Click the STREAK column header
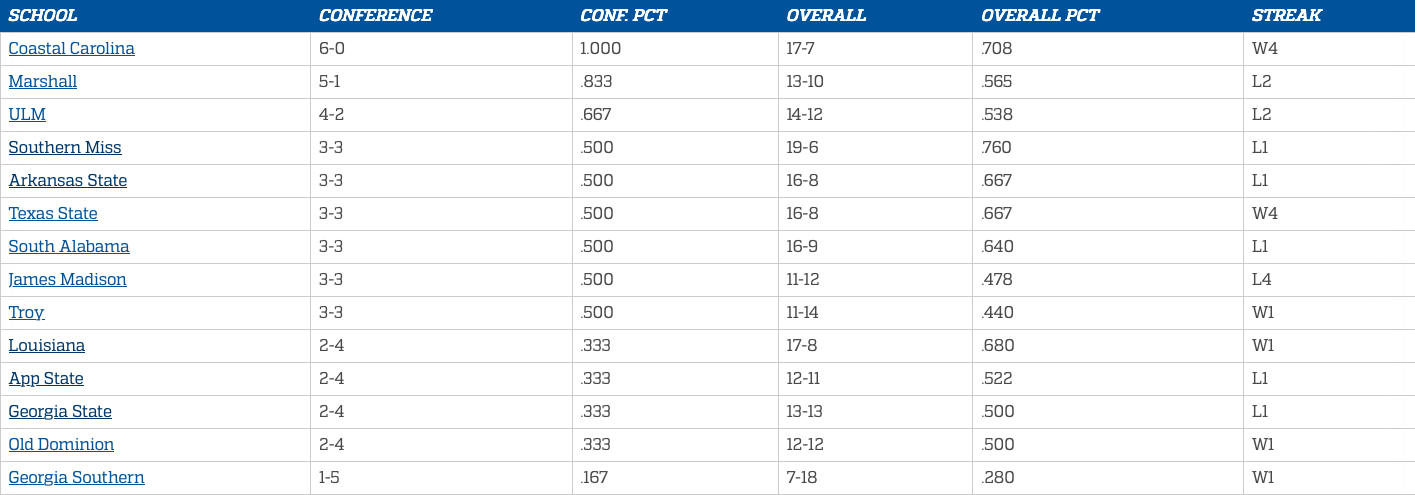Viewport: 1415px width, 495px height. (x=1286, y=15)
